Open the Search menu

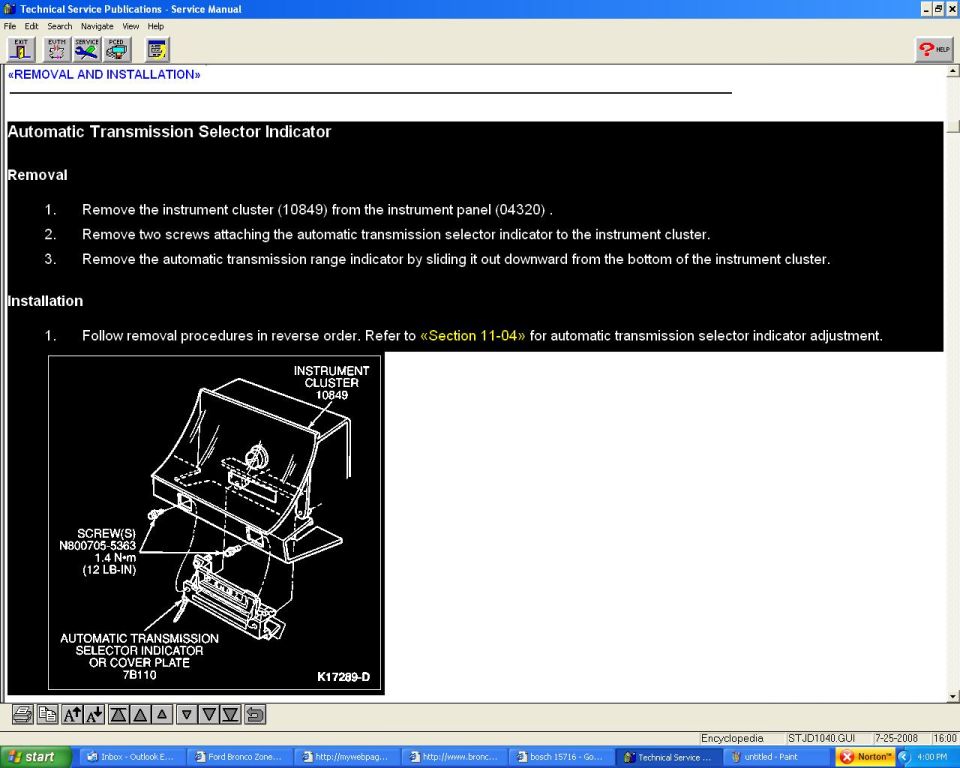(x=59, y=26)
